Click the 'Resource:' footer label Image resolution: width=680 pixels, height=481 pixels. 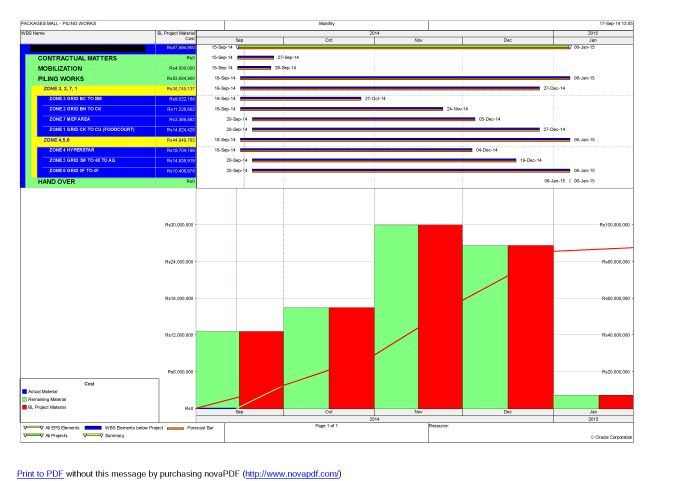[439, 426]
